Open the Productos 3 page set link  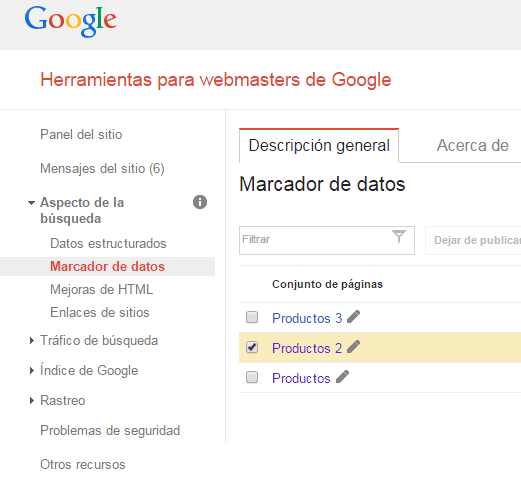tap(307, 318)
